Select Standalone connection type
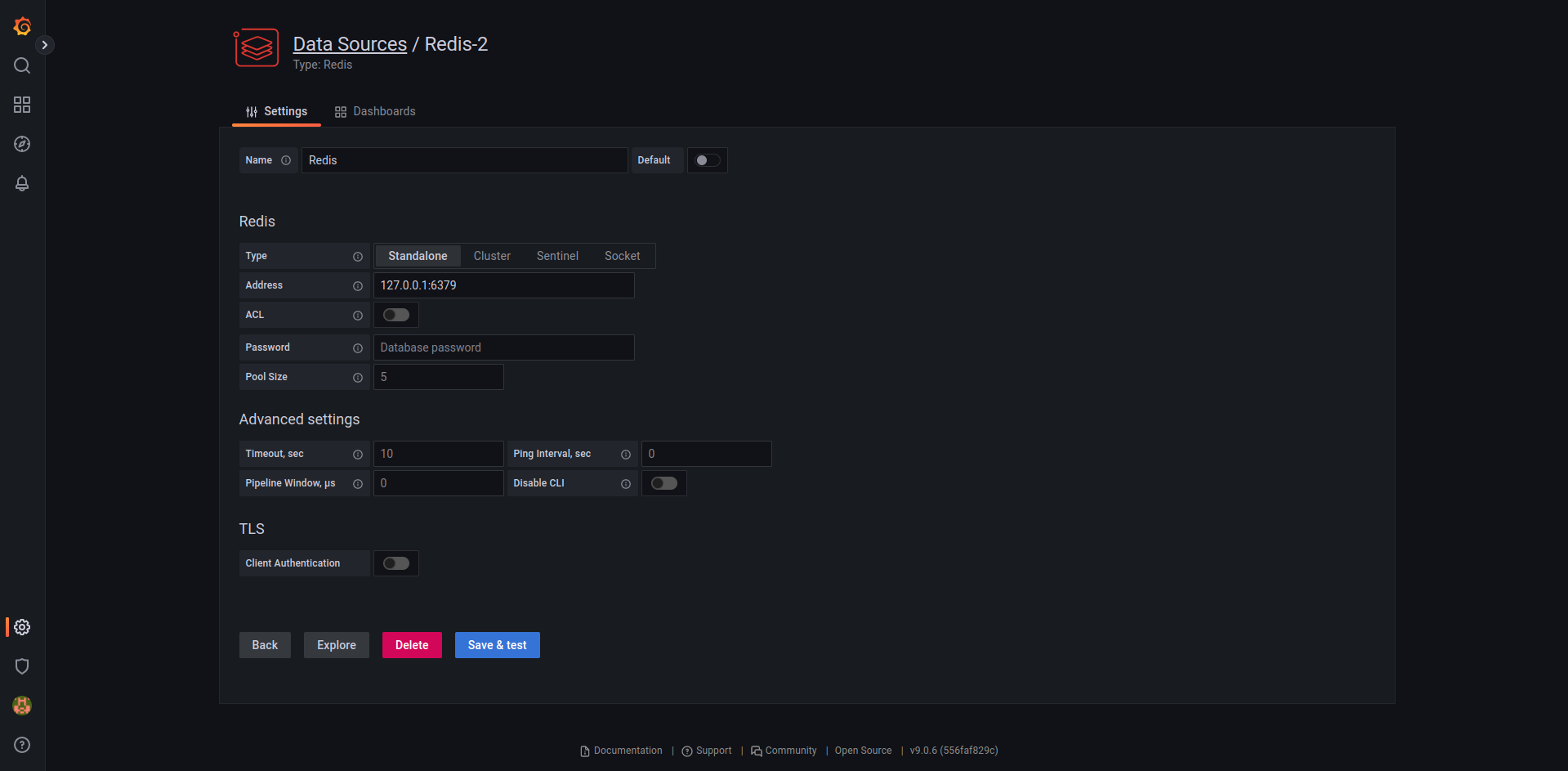This screenshot has width=1568, height=771. click(x=418, y=256)
